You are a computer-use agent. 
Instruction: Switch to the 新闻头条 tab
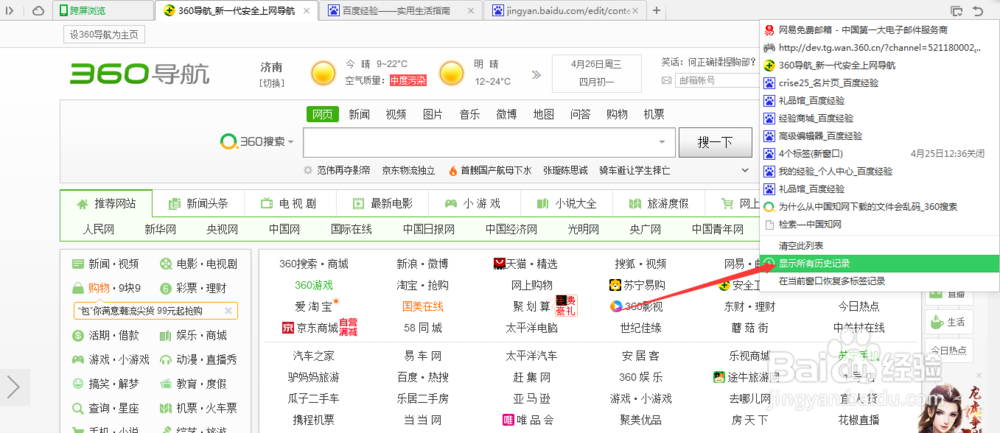(198, 204)
